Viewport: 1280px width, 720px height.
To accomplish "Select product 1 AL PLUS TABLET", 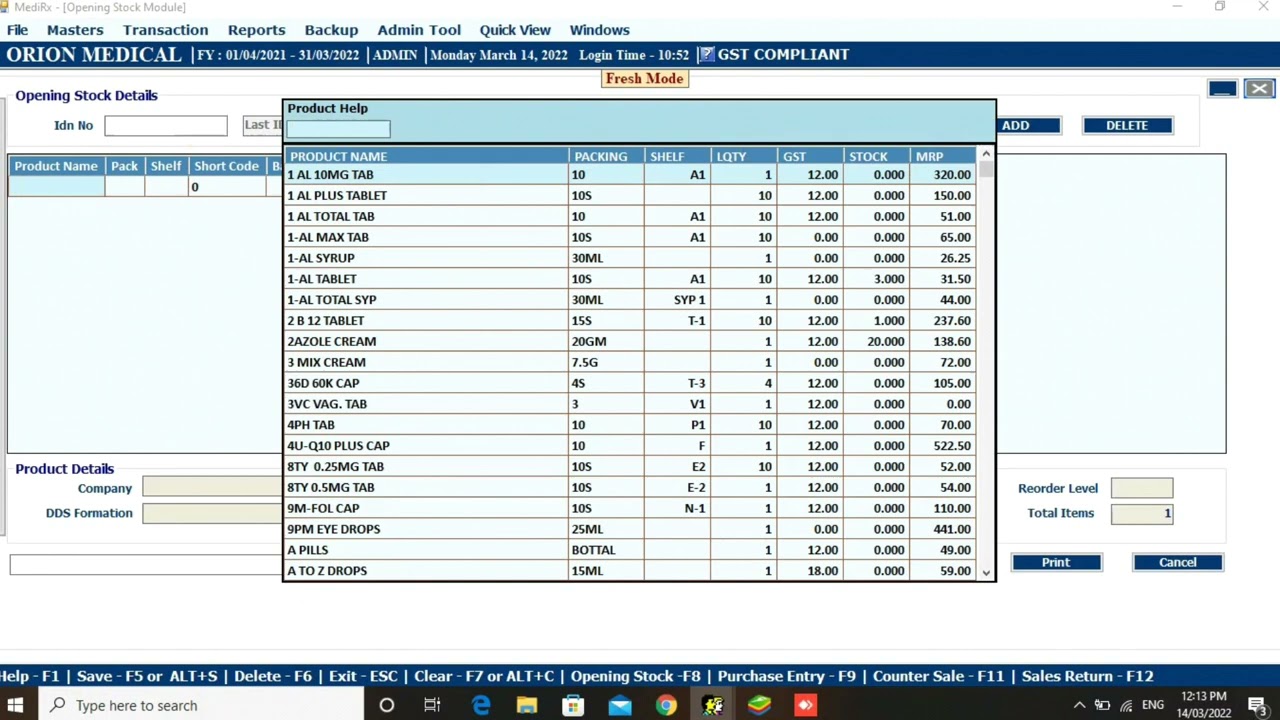I will (x=630, y=196).
